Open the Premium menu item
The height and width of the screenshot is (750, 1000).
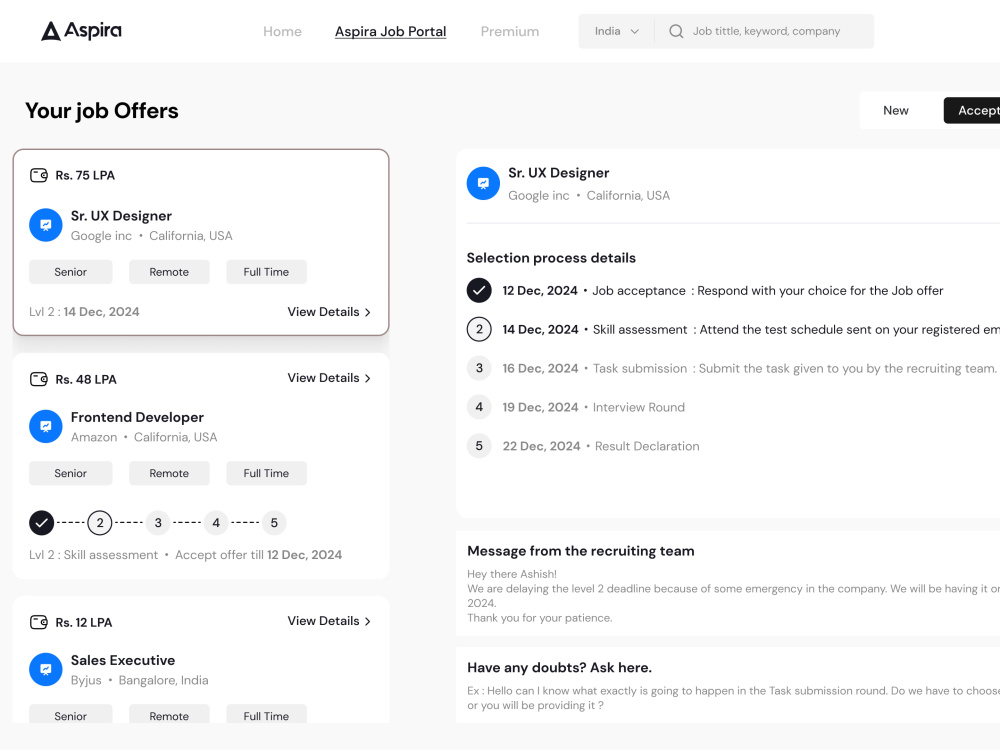click(x=510, y=31)
